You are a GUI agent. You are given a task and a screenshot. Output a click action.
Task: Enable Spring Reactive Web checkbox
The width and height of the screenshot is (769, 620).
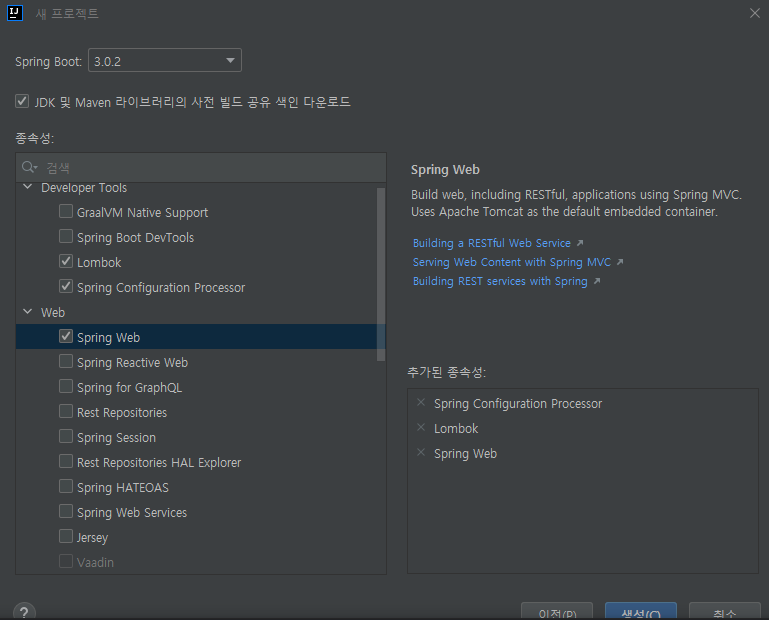[66, 362]
